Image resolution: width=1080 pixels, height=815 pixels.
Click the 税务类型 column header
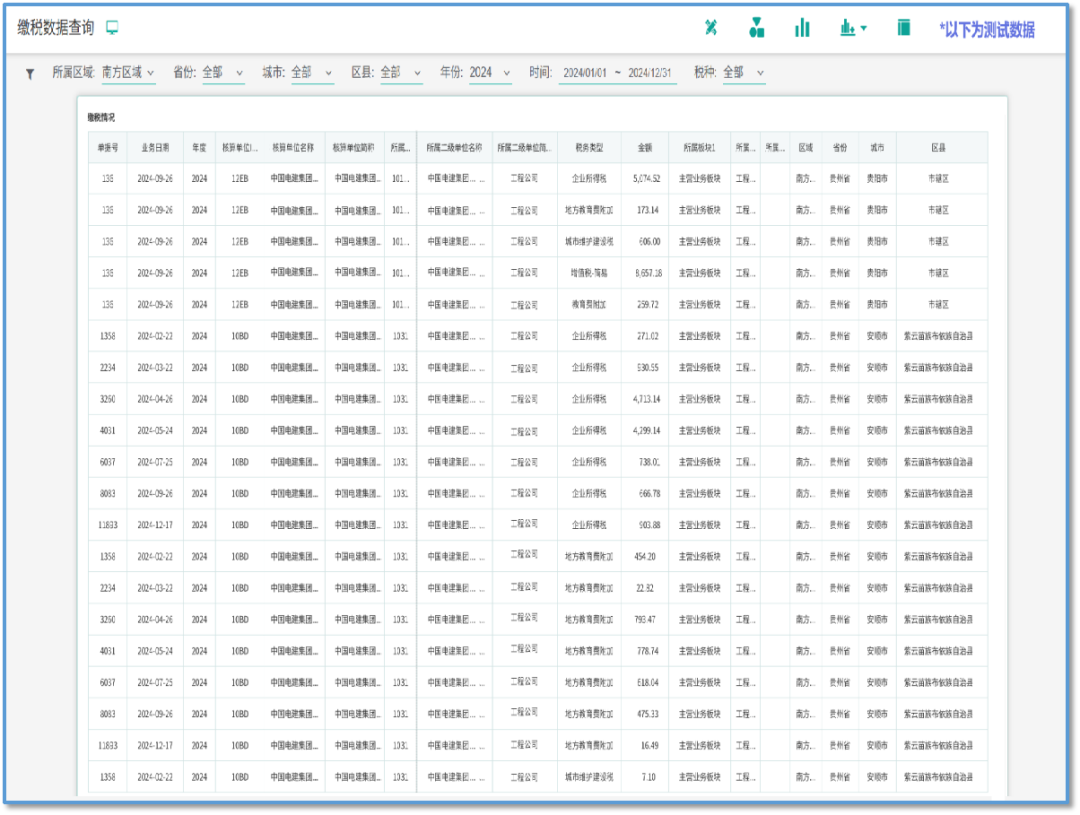[x=589, y=147]
